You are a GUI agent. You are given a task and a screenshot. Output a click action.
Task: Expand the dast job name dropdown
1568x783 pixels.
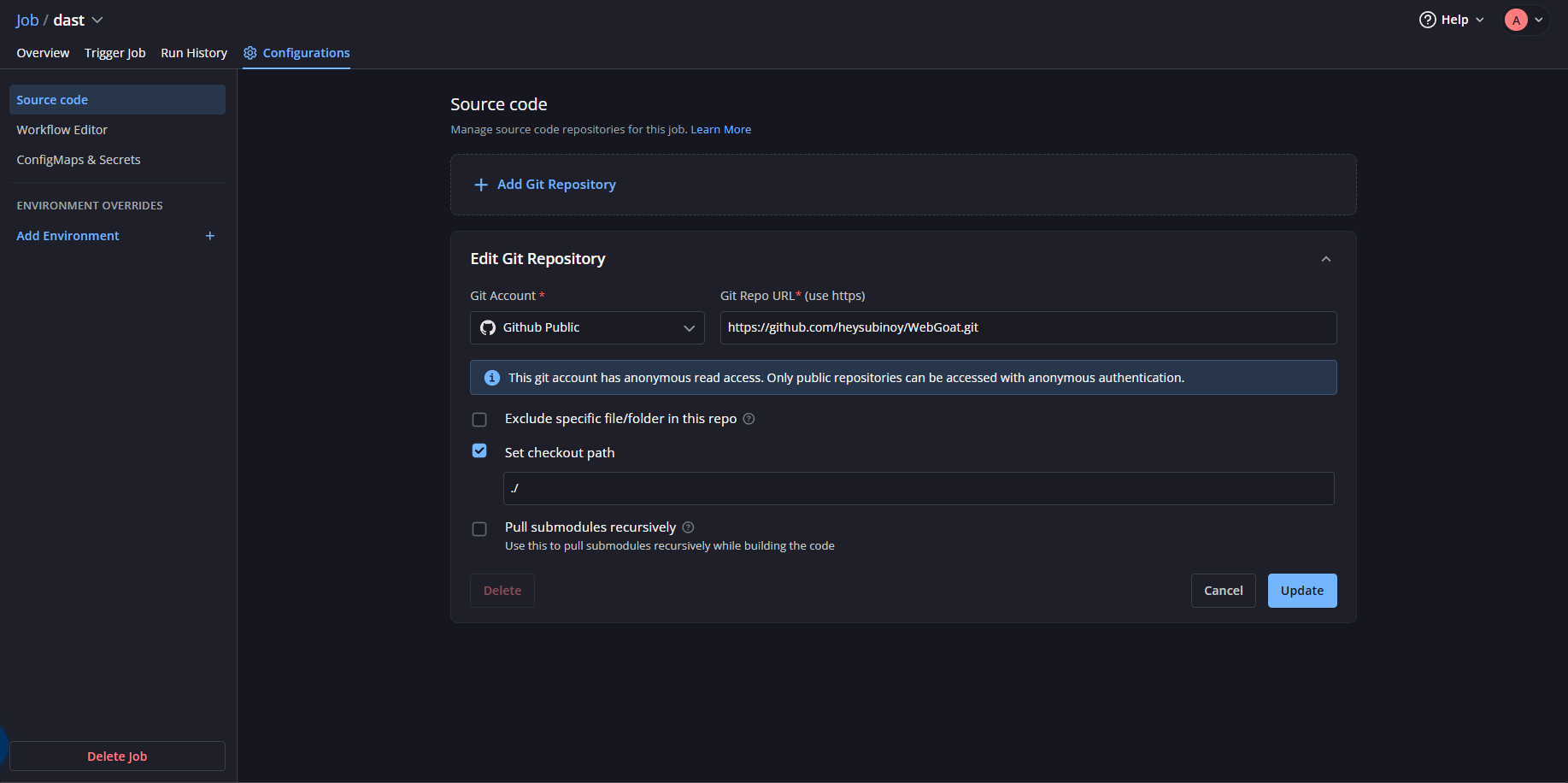(97, 21)
